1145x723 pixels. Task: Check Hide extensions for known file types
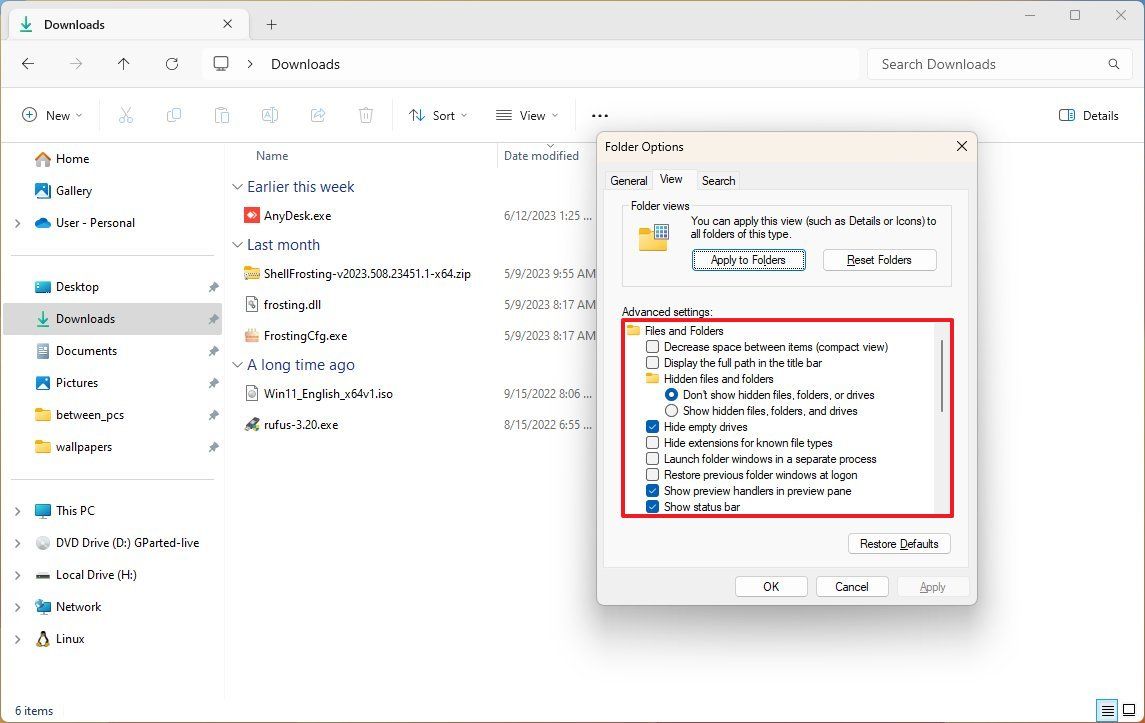(x=652, y=443)
